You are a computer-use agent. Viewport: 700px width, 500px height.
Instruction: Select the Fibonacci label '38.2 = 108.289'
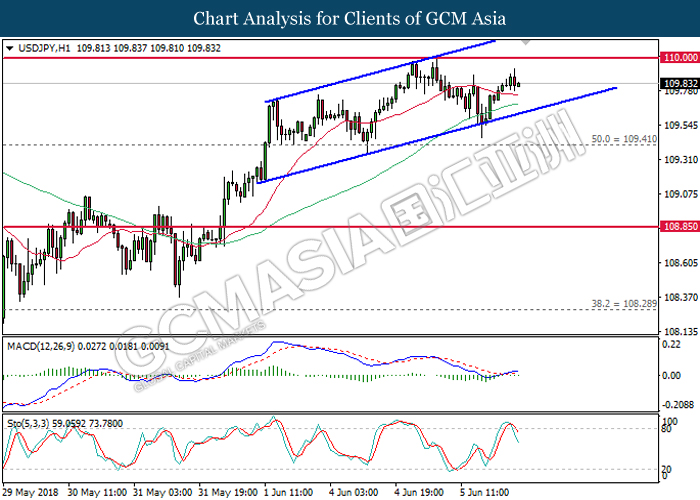pos(624,304)
